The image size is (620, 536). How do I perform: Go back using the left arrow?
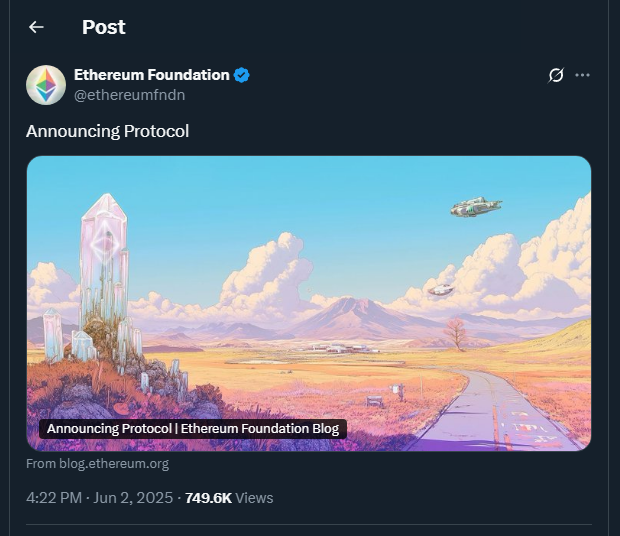tap(36, 27)
